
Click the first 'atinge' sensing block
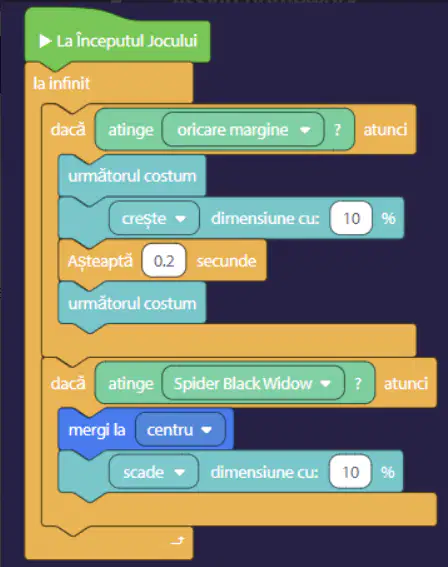click(x=130, y=130)
